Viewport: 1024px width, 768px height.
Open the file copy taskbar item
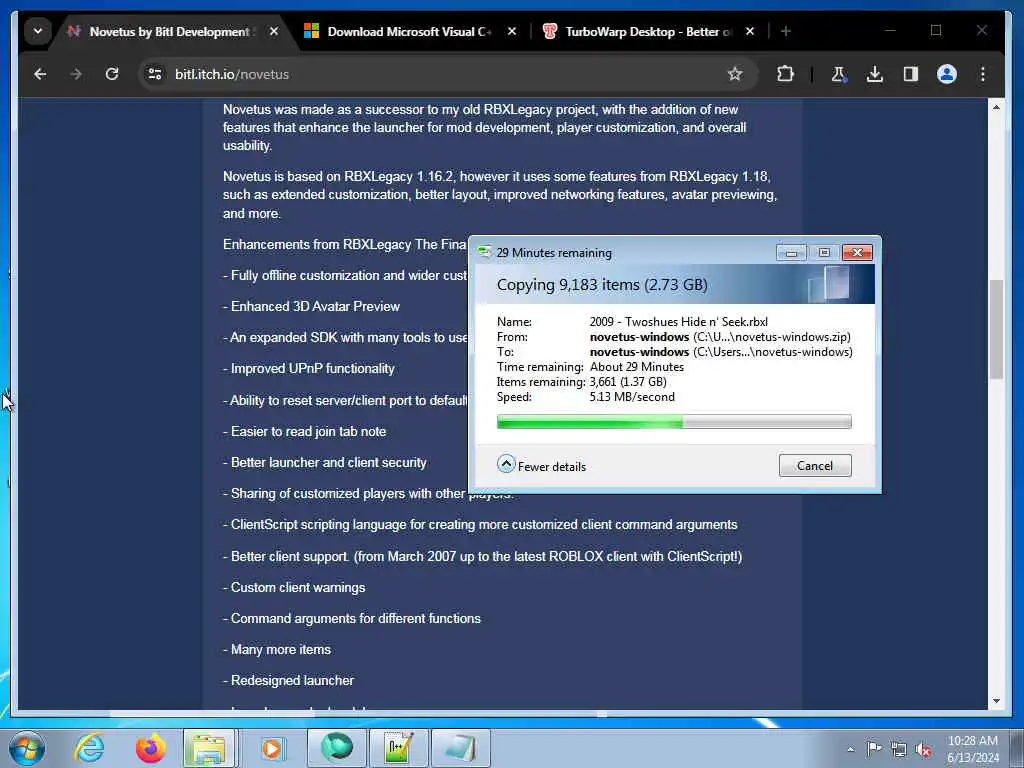click(460, 748)
